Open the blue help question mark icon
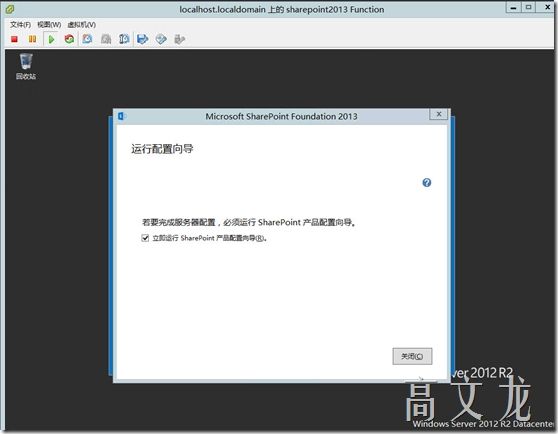The height and width of the screenshot is (434, 558). click(427, 182)
